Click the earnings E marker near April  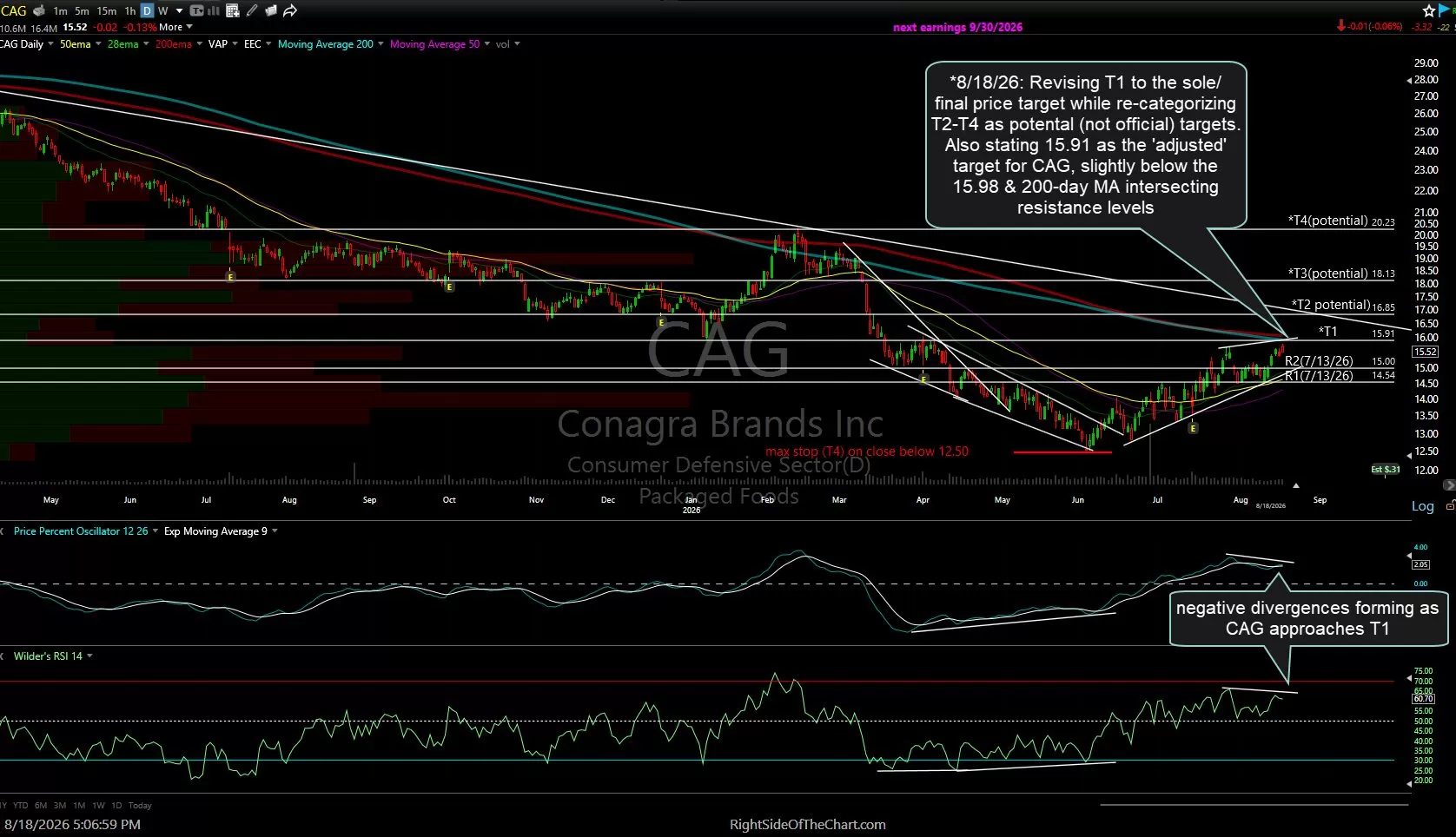[x=923, y=379]
